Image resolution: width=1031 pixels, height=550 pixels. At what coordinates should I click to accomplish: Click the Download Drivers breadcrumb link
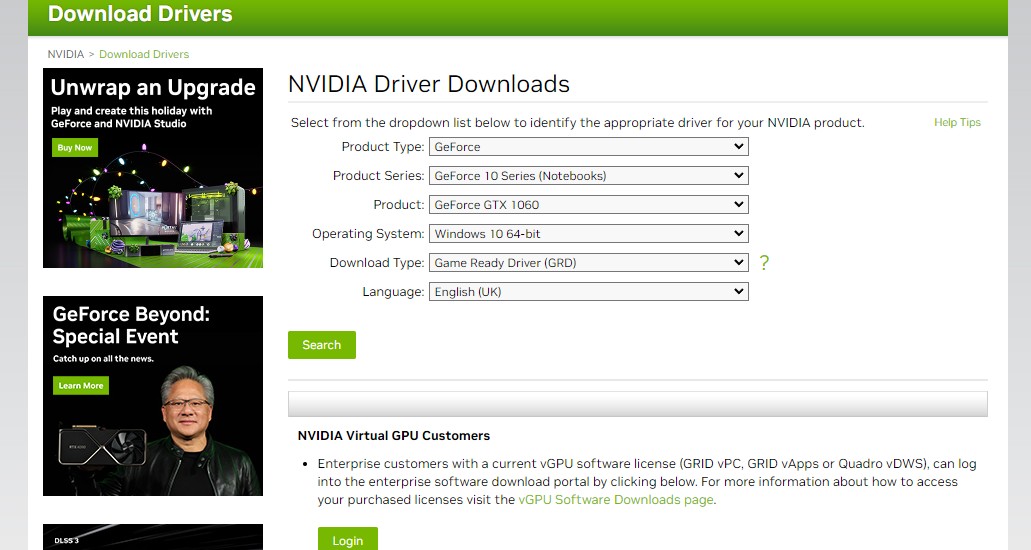[x=144, y=54]
